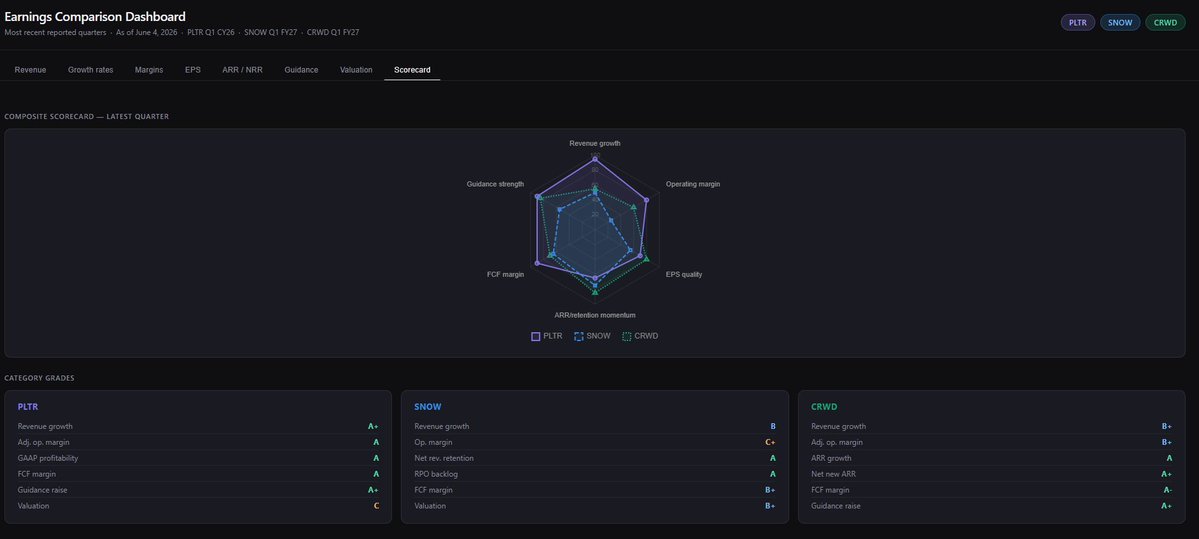
Task: Click PLTR's Guidance raise row
Action: tap(198, 490)
